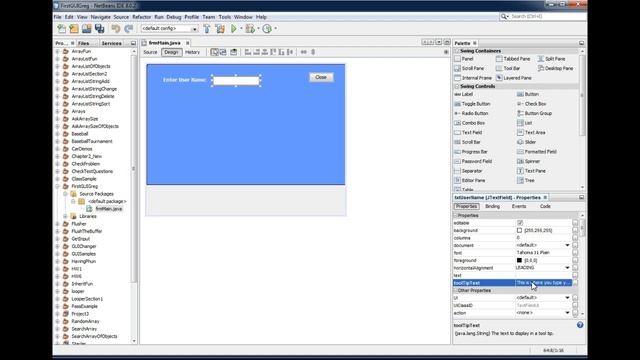Collapse the Swing Controls palette section
Screen dimensions: 640x360
pyautogui.click(x=457, y=86)
